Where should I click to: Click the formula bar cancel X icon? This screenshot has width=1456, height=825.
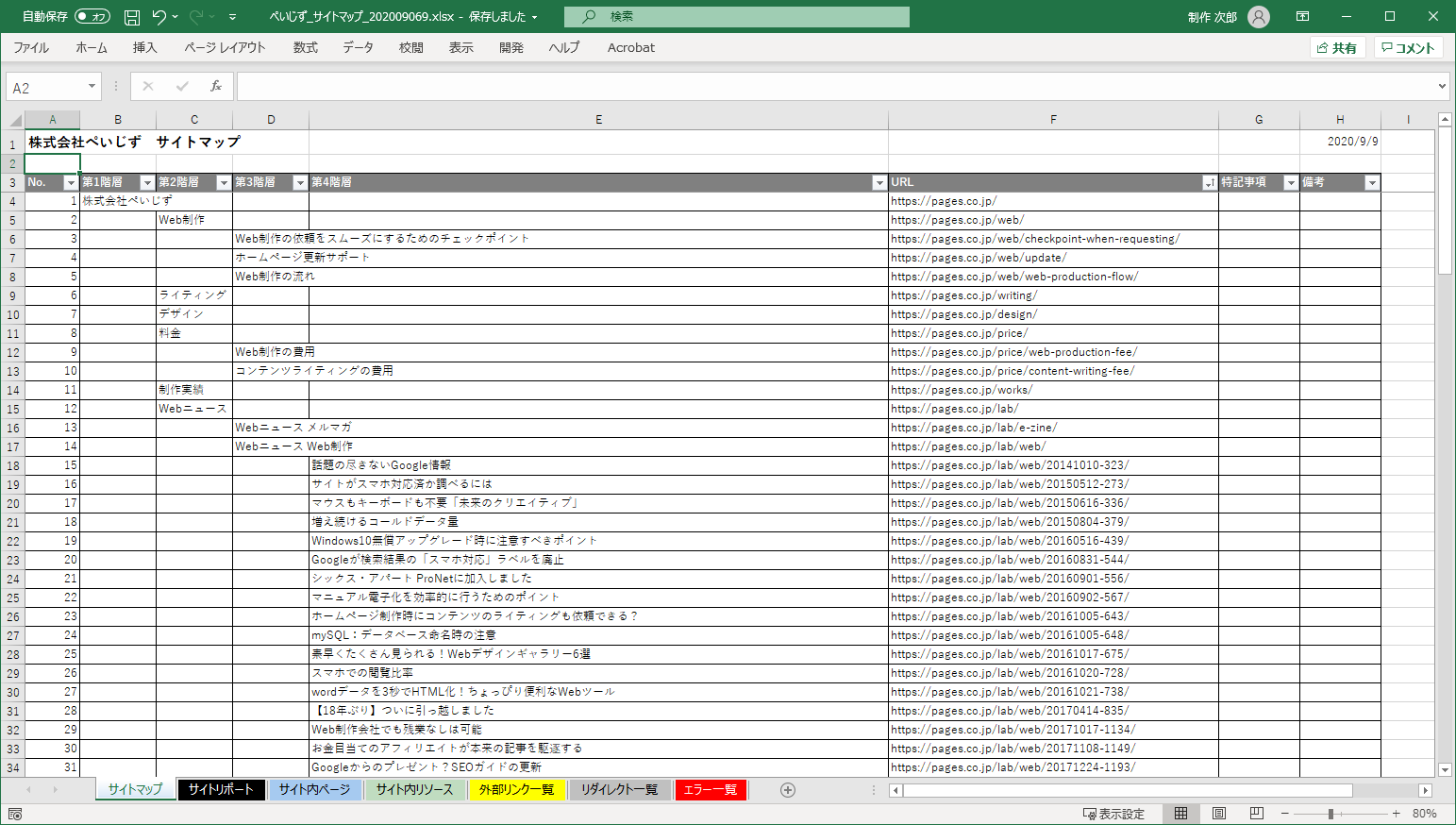[x=148, y=87]
